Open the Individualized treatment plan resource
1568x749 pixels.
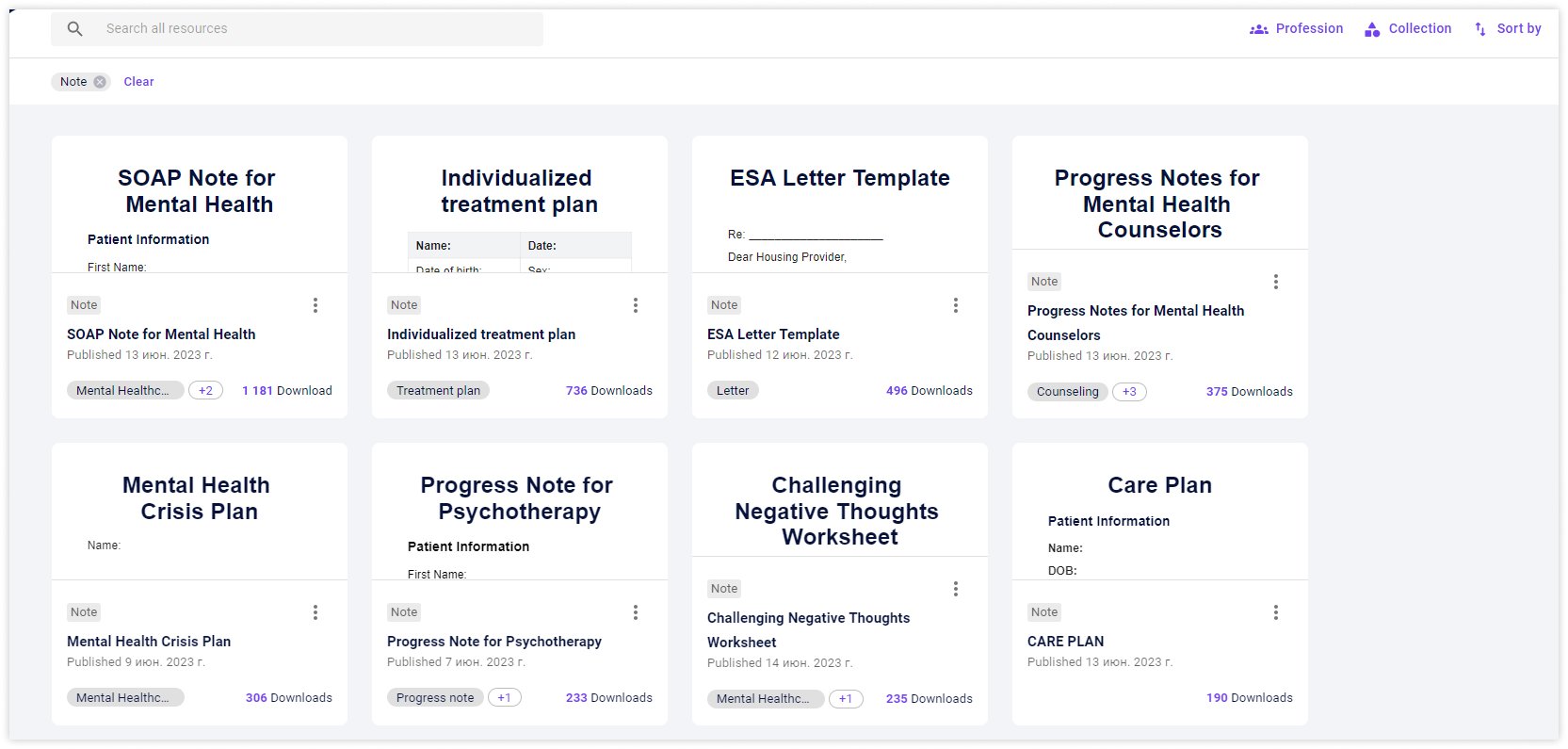(x=481, y=334)
